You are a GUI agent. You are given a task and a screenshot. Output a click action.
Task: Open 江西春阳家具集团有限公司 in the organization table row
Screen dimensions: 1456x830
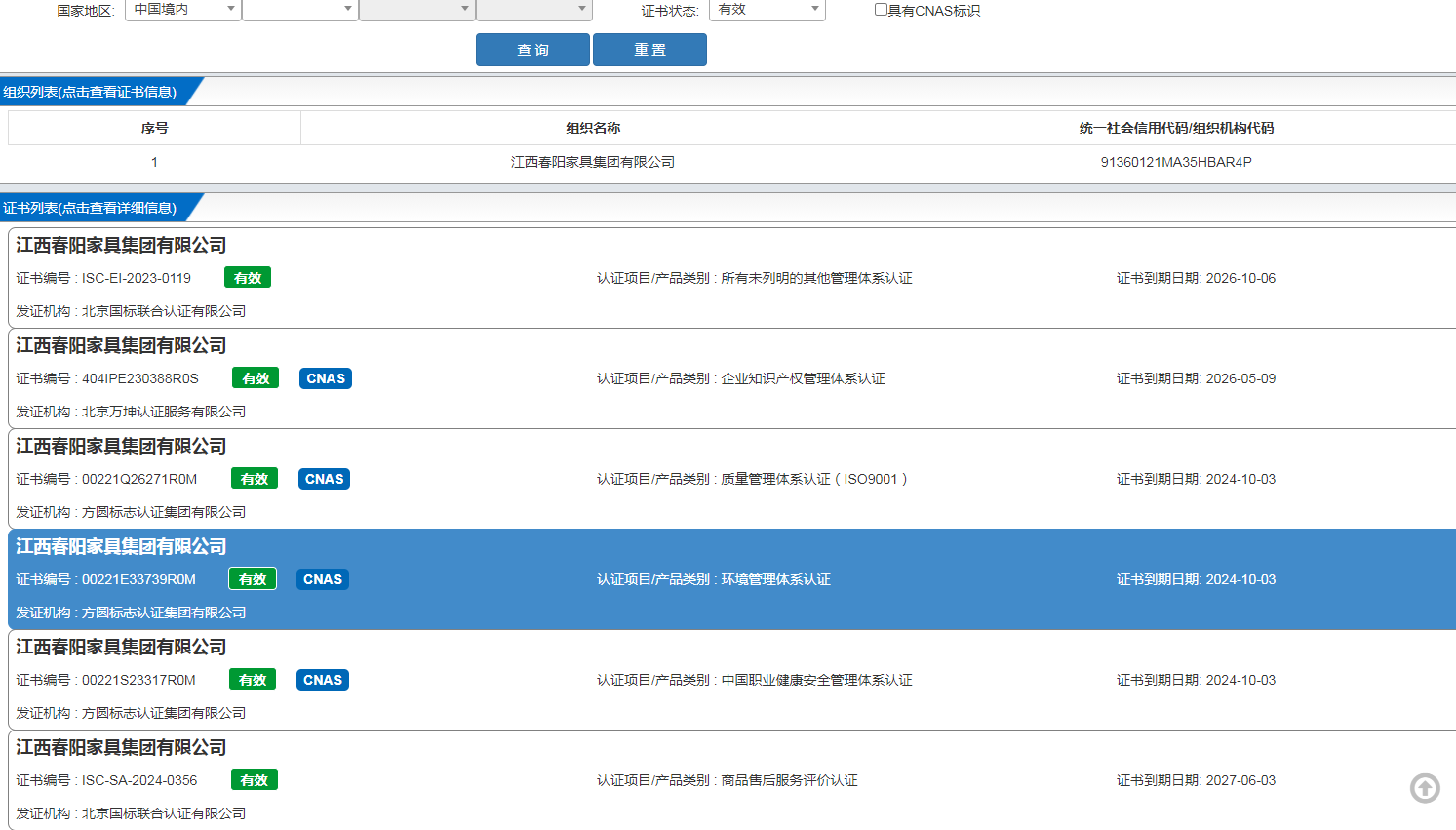coord(593,162)
